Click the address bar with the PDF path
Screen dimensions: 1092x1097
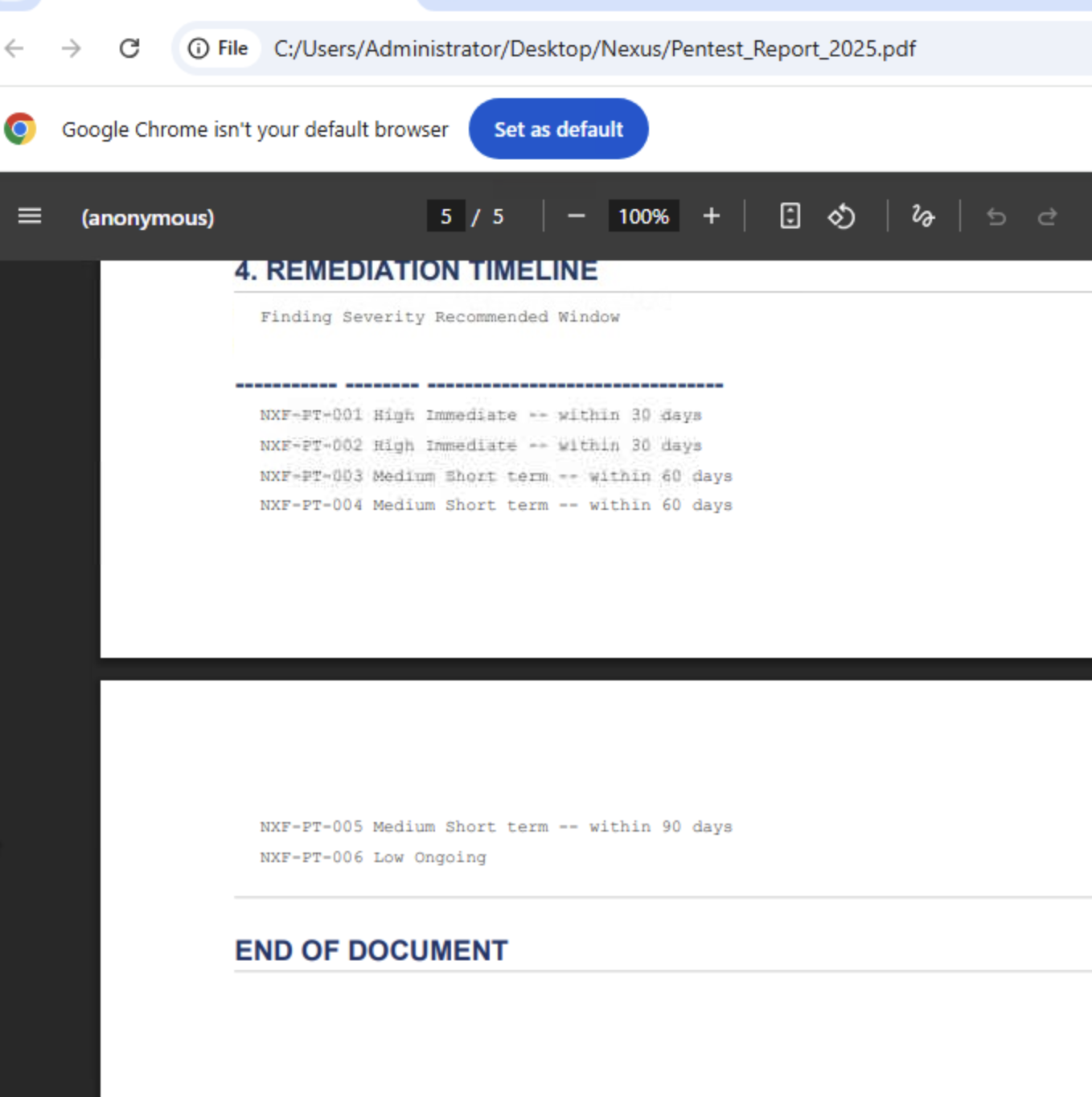tap(594, 48)
